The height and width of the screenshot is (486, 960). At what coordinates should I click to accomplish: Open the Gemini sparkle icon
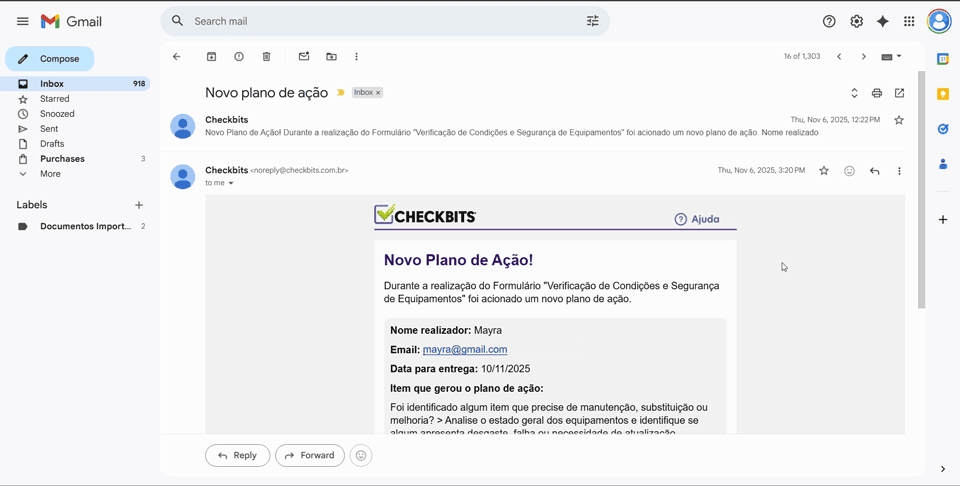pos(882,21)
